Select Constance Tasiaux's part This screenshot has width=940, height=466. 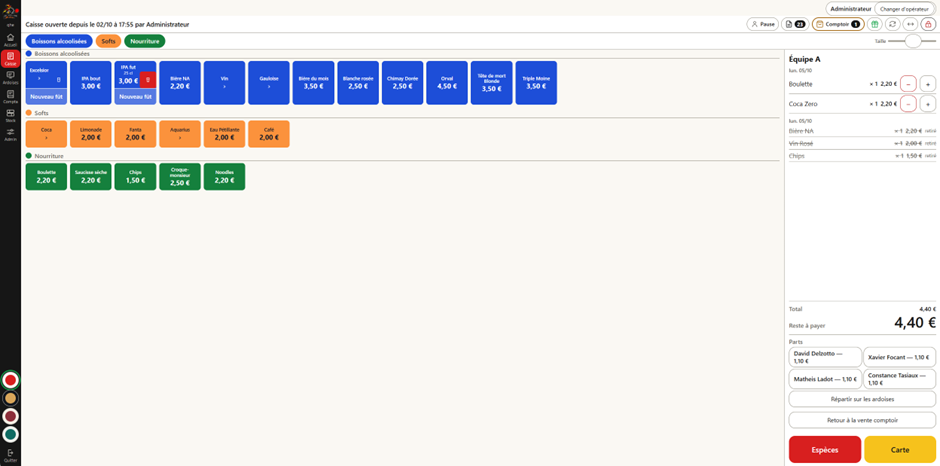tap(900, 379)
